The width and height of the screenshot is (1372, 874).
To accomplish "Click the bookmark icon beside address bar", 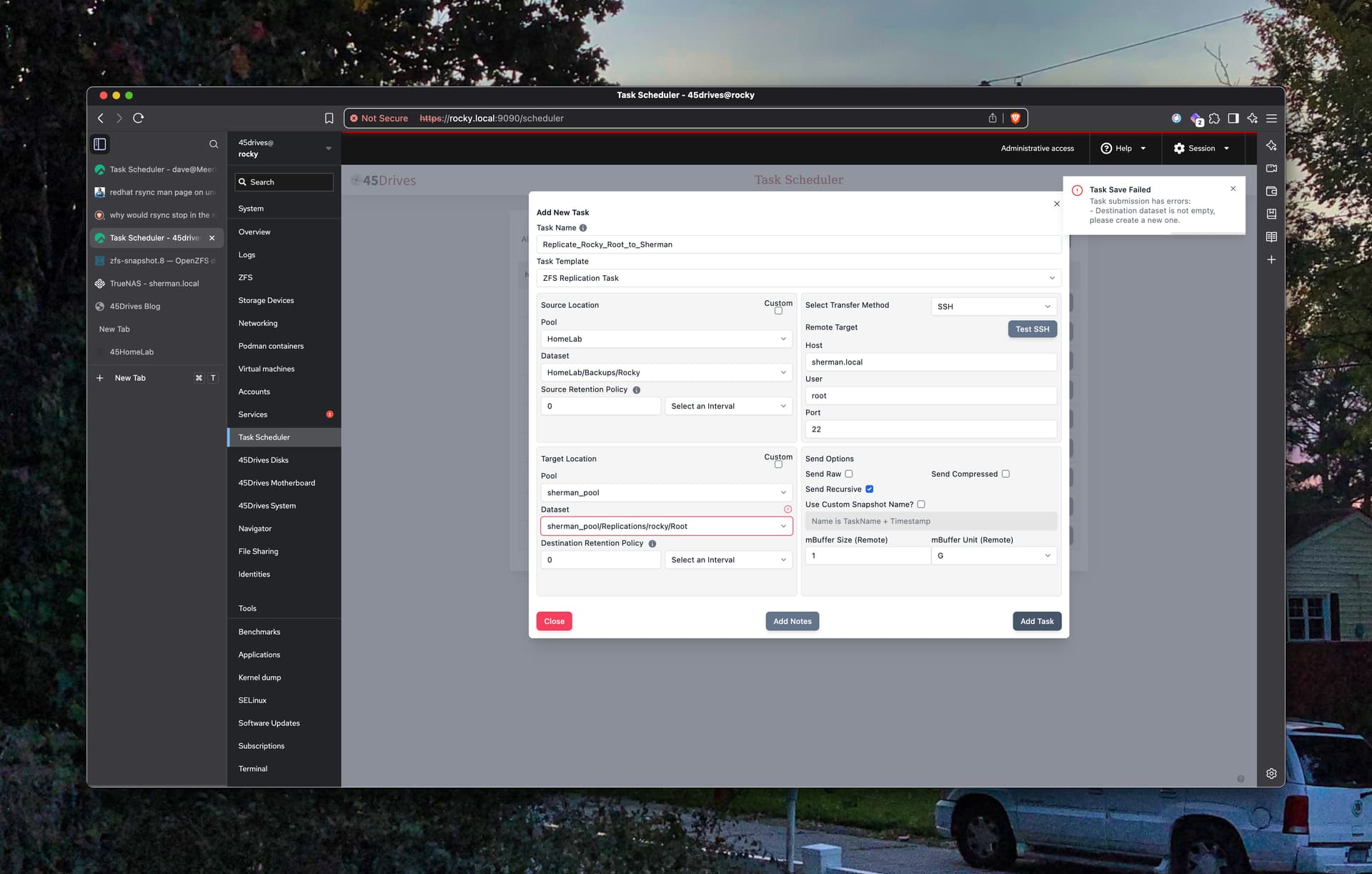I will click(329, 118).
